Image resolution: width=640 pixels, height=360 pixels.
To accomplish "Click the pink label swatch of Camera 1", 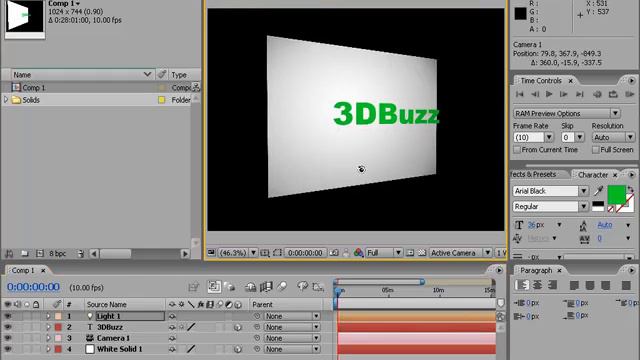I will point(58,338).
